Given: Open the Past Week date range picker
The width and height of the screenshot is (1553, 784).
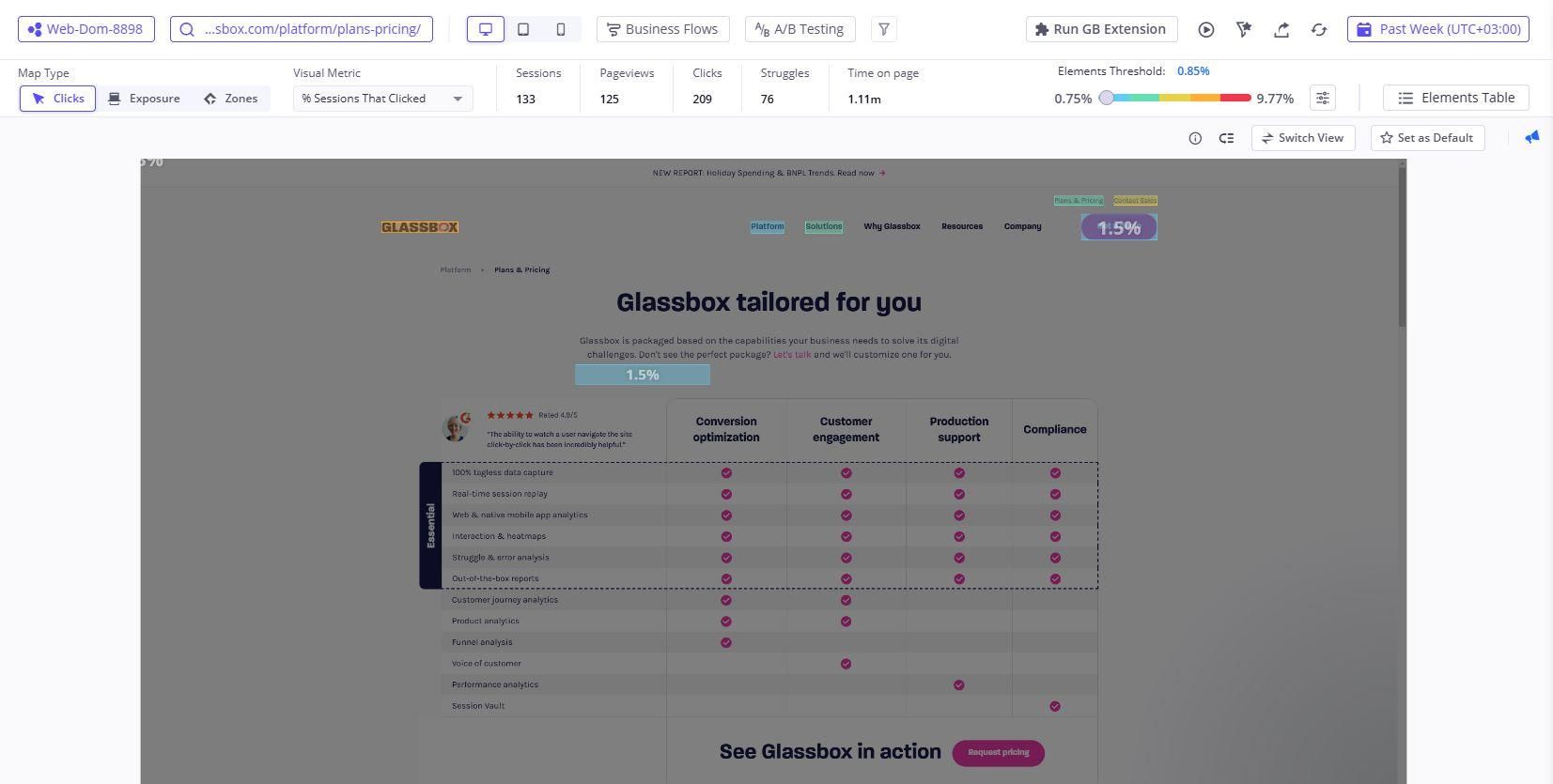Looking at the screenshot, I should pos(1438,29).
